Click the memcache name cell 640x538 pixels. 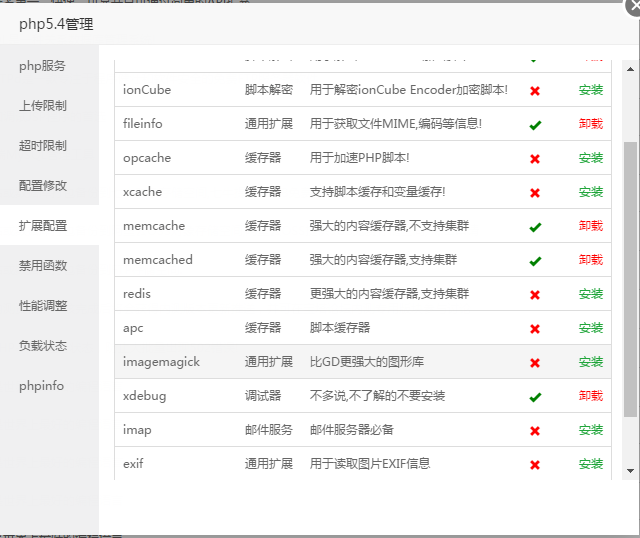[154, 226]
